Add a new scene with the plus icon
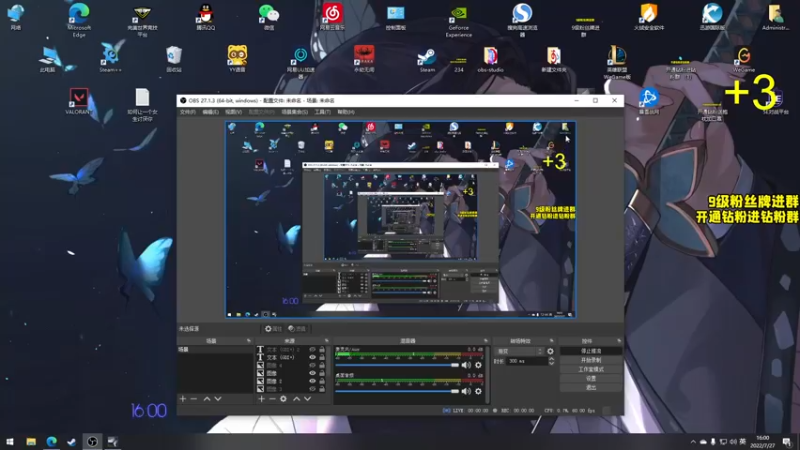The width and height of the screenshot is (800, 450). click(183, 398)
